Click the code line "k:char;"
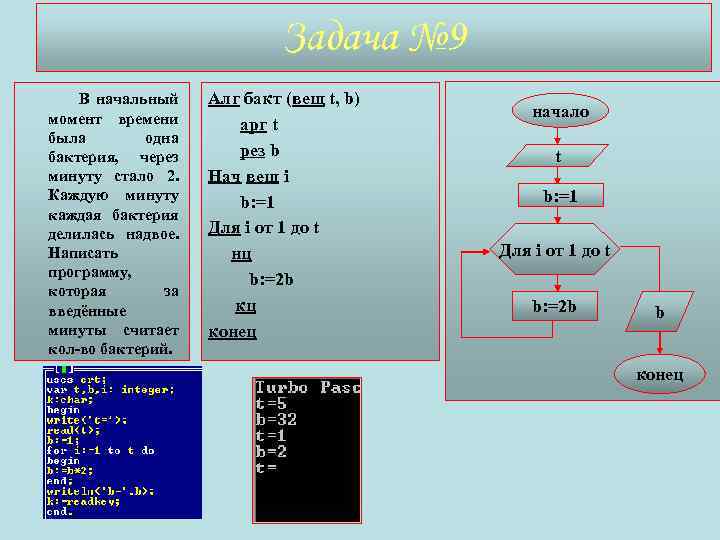Viewport: 720px width, 540px height. pyautogui.click(x=69, y=400)
